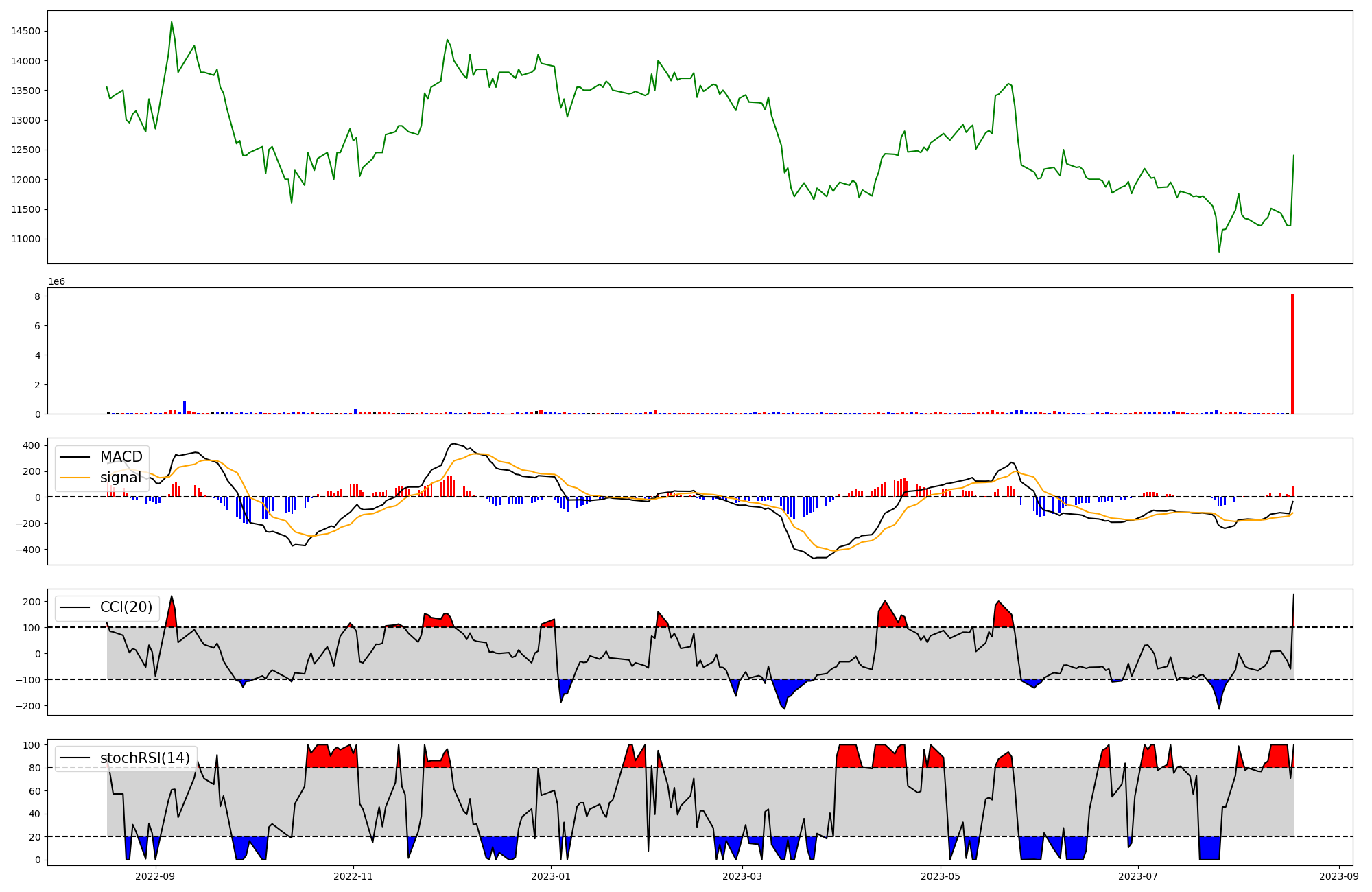Click the stochRSI(14) legend entry

(x=144, y=758)
